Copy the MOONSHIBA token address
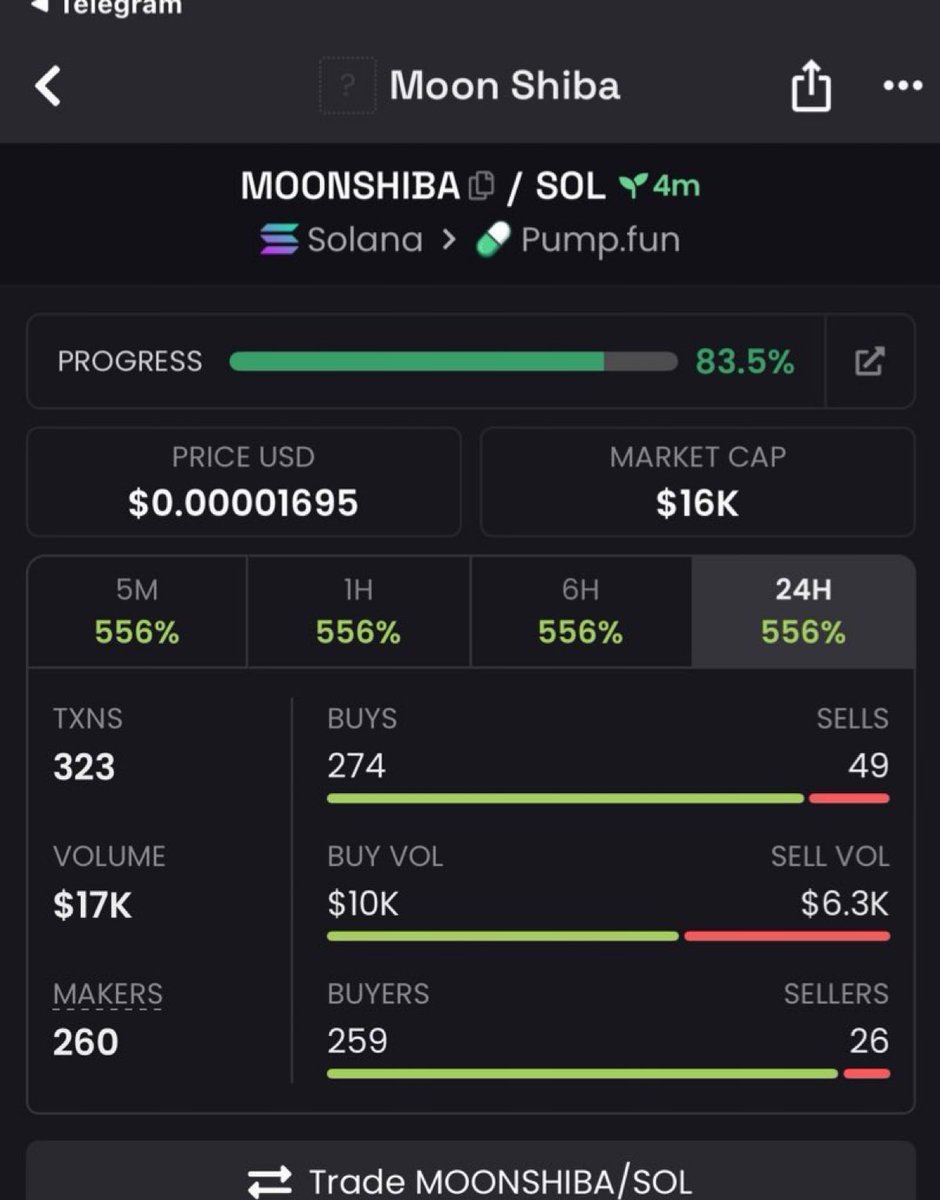 [481, 185]
